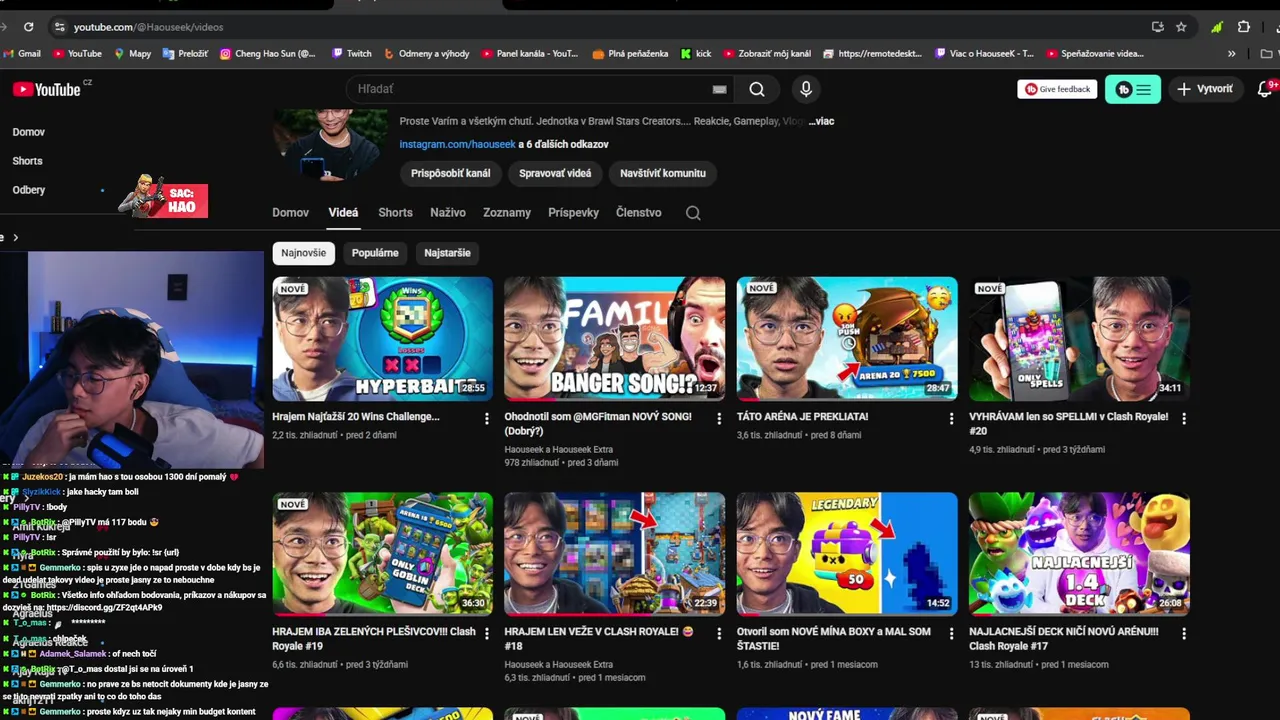Screen dimensions: 1280x720
Task: Select the Populárne sort chip
Action: point(375,253)
